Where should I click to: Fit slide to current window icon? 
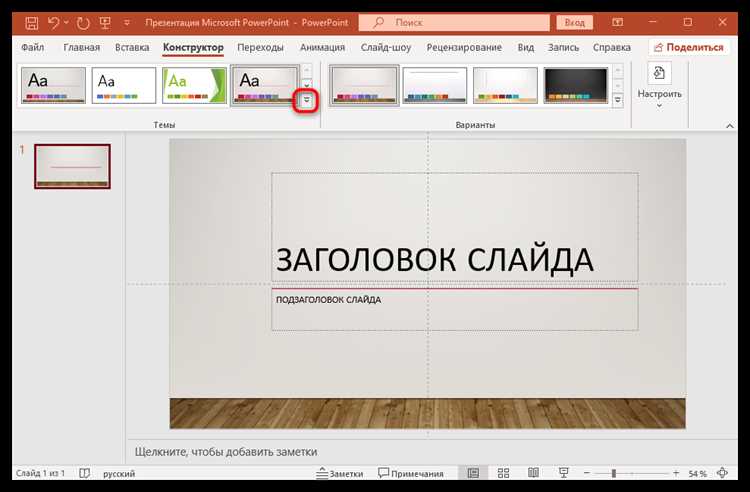(722, 473)
